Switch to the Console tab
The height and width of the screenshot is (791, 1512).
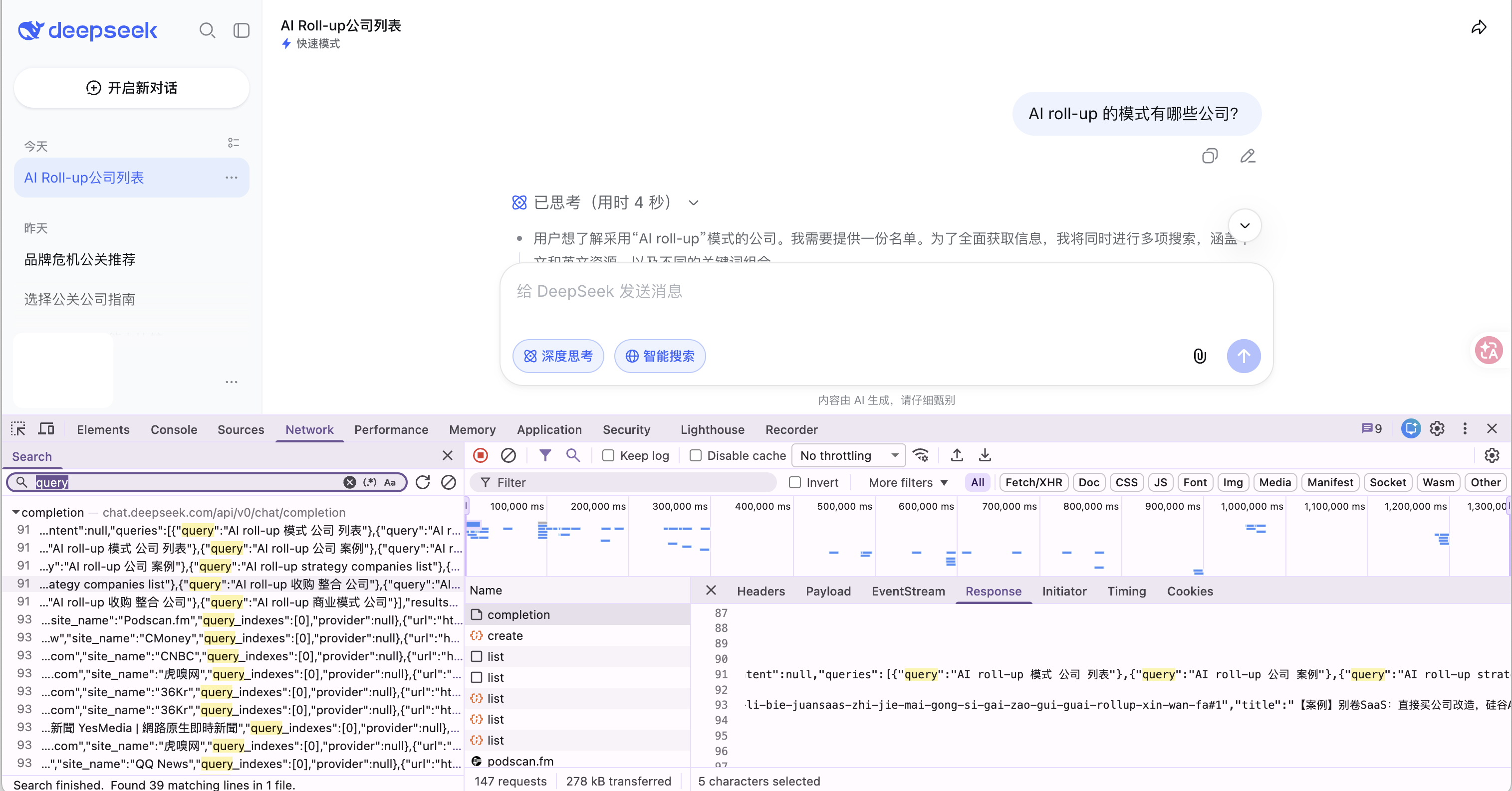[x=174, y=429]
